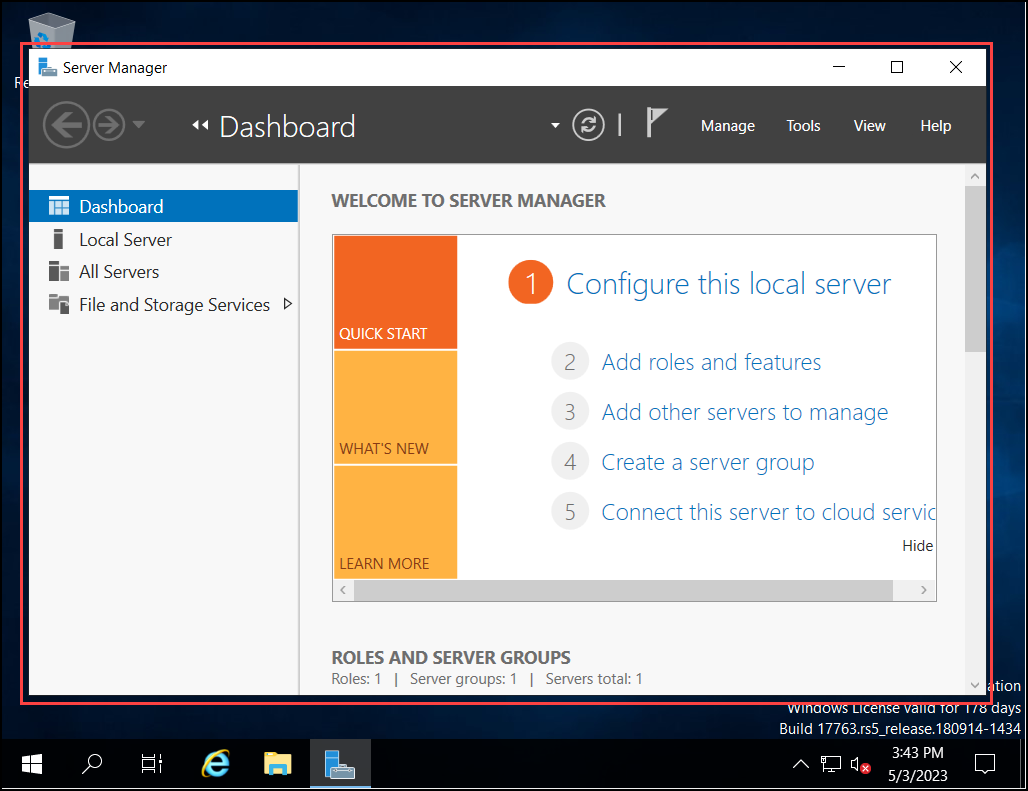Launch Internet Explorer from the taskbar
This screenshot has height=791, width=1028.
[x=216, y=763]
